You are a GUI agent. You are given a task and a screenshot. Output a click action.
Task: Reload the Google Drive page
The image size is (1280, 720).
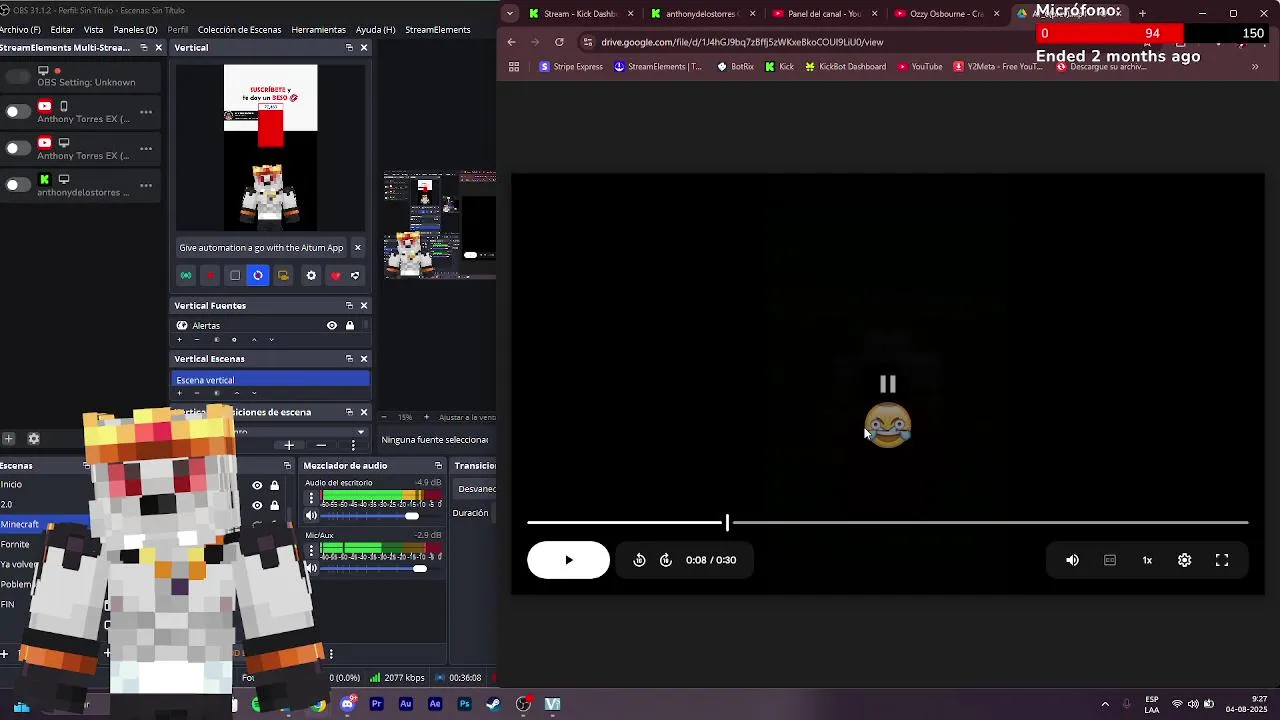pyautogui.click(x=559, y=42)
